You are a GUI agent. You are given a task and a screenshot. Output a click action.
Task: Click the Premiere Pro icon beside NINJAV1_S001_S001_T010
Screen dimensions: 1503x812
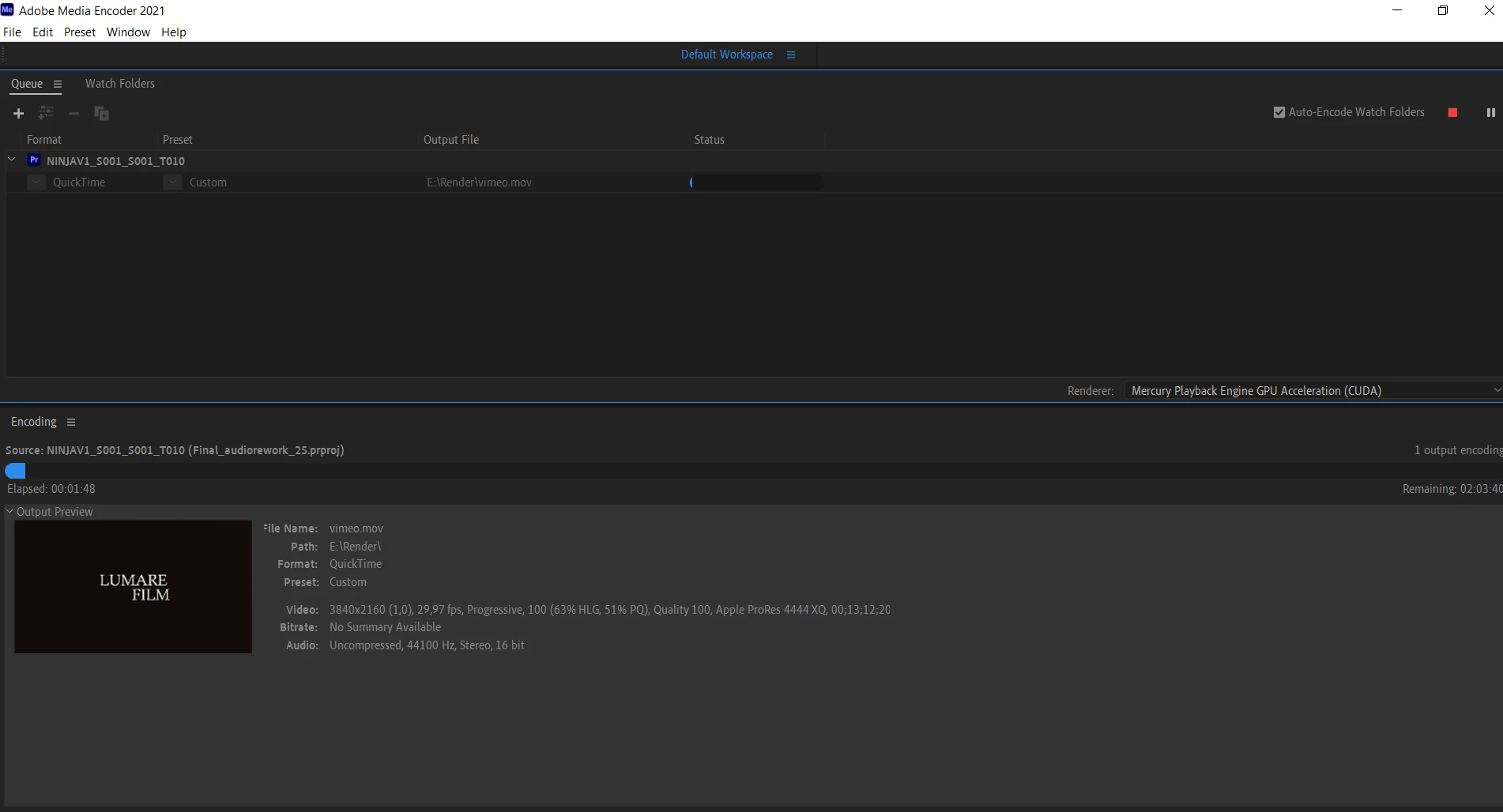click(34, 160)
